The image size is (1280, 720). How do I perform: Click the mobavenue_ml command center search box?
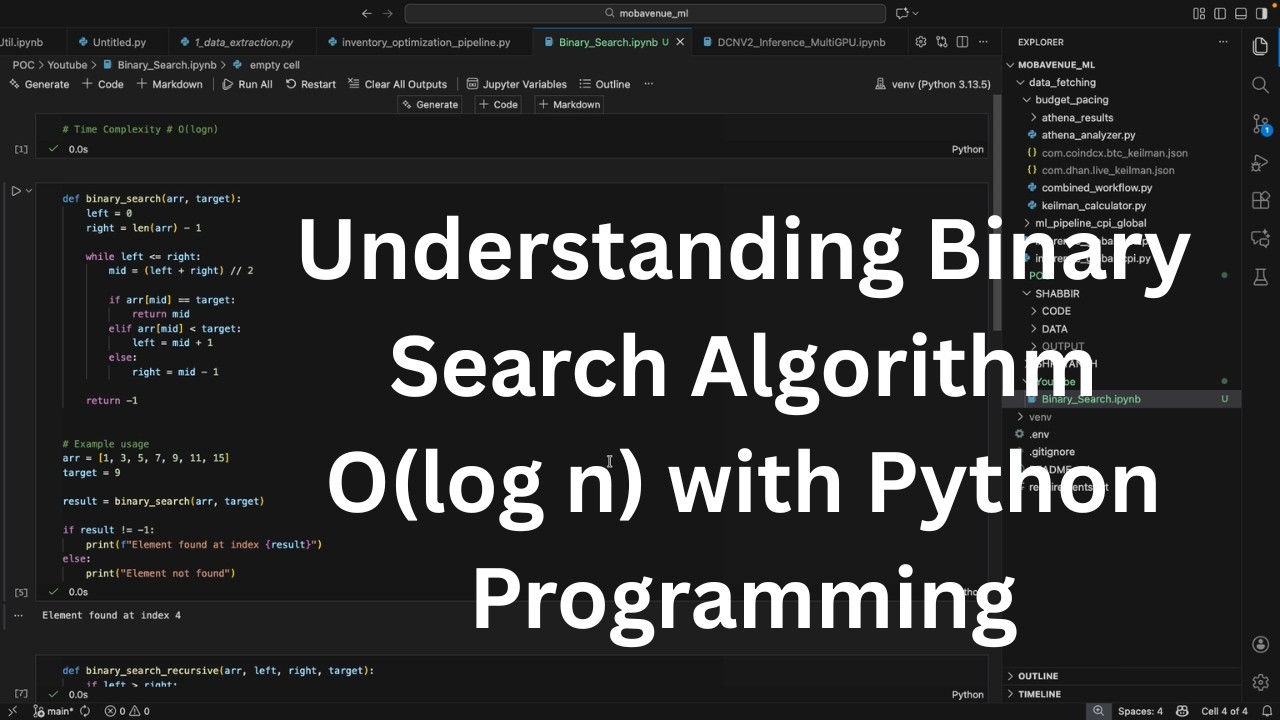pyautogui.click(x=645, y=13)
